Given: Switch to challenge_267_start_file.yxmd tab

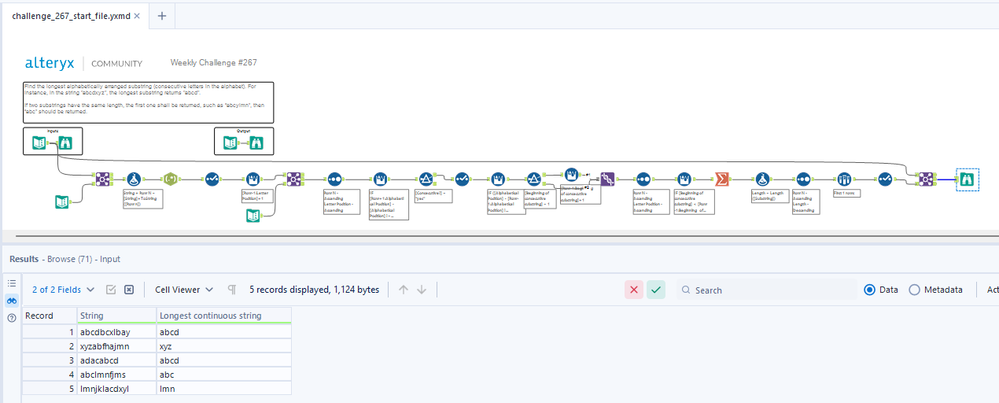Looking at the screenshot, I should coord(71,16).
